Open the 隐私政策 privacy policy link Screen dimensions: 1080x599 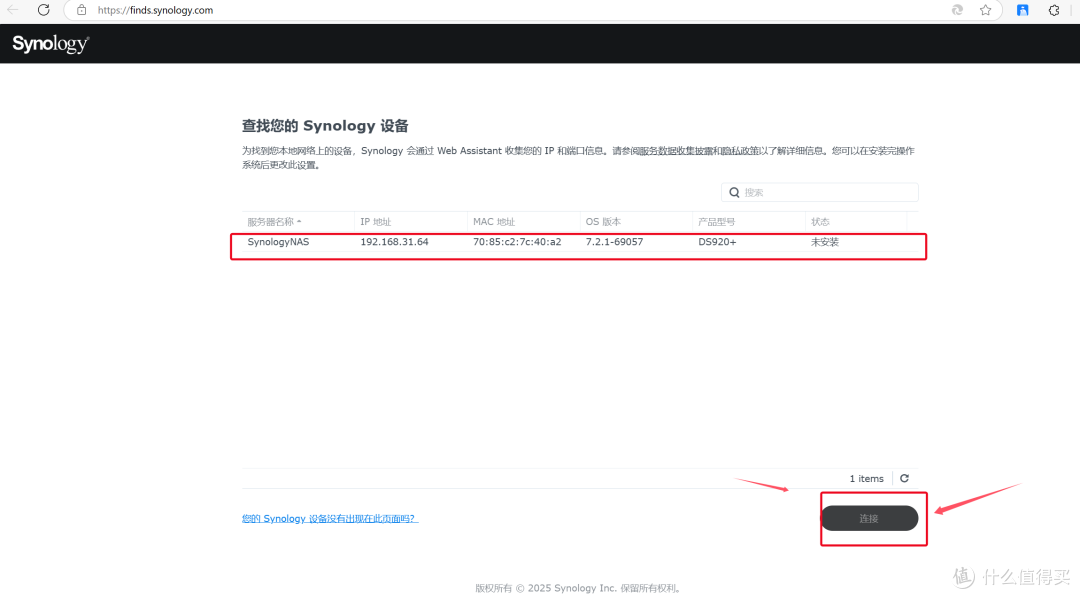(740, 151)
